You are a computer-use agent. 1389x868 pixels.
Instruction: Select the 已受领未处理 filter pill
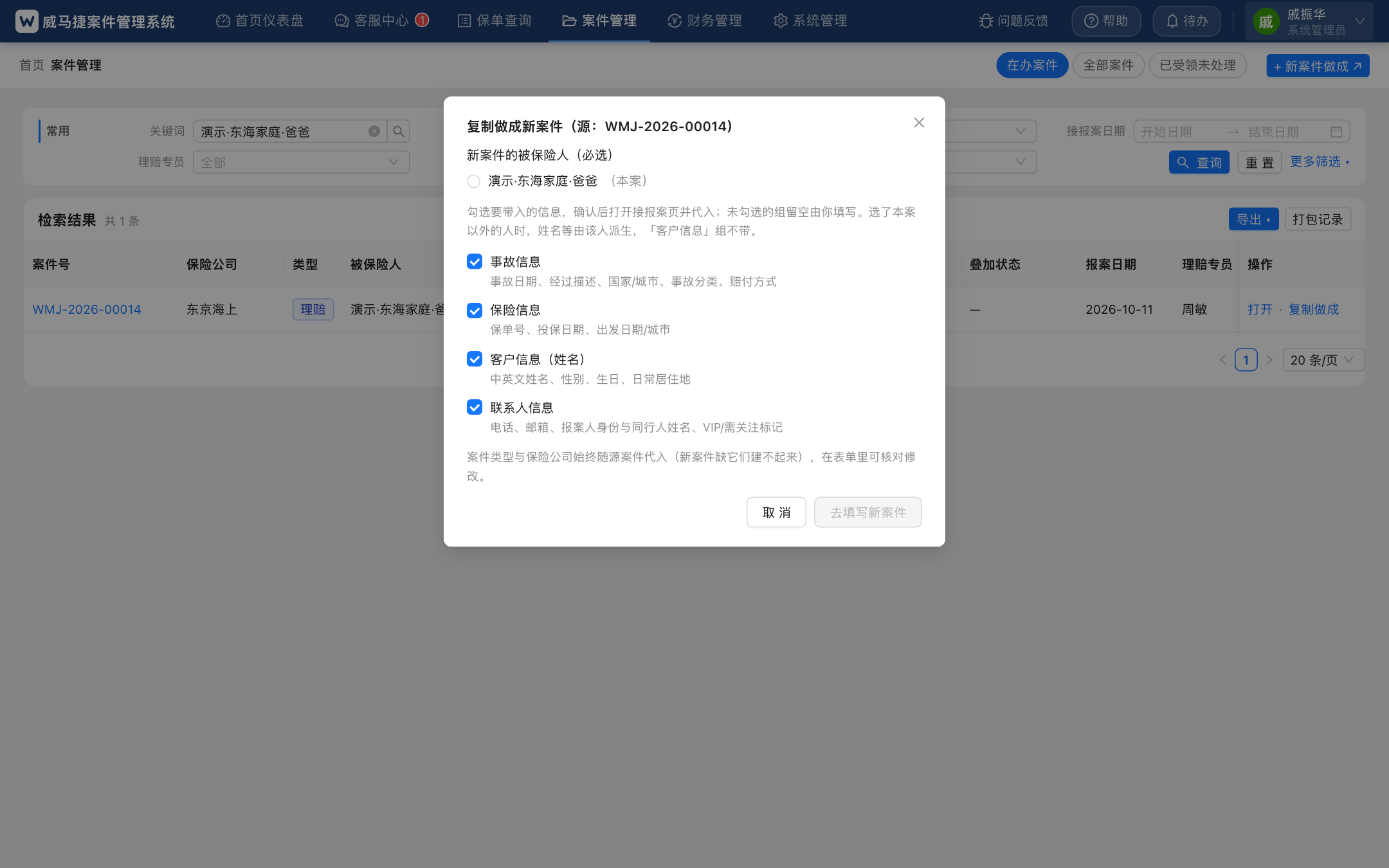1197,65
